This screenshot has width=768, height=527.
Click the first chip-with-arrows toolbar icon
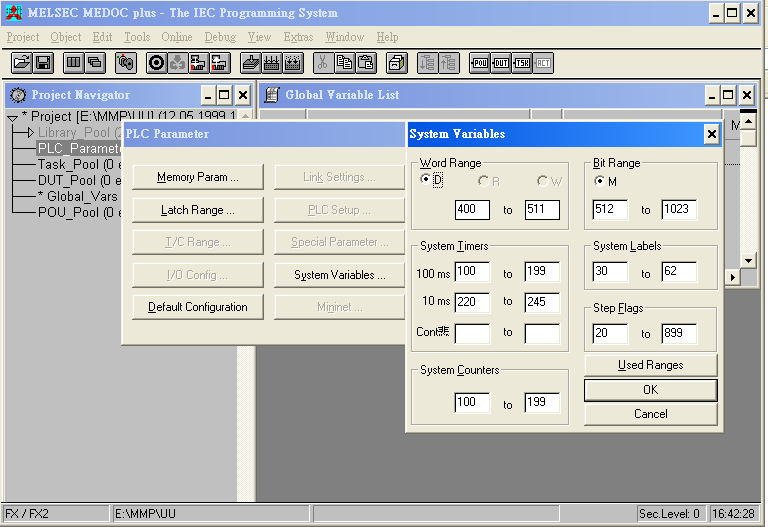pos(272,63)
